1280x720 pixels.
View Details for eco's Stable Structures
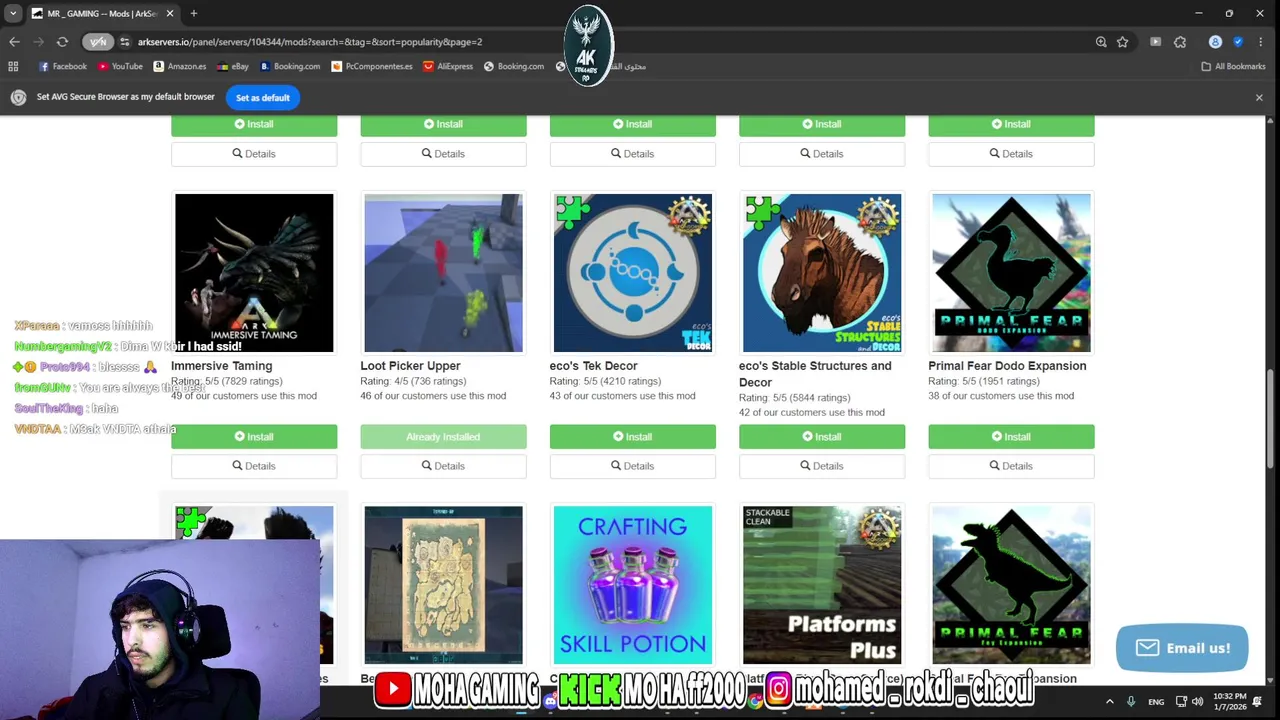pyautogui.click(x=822, y=466)
